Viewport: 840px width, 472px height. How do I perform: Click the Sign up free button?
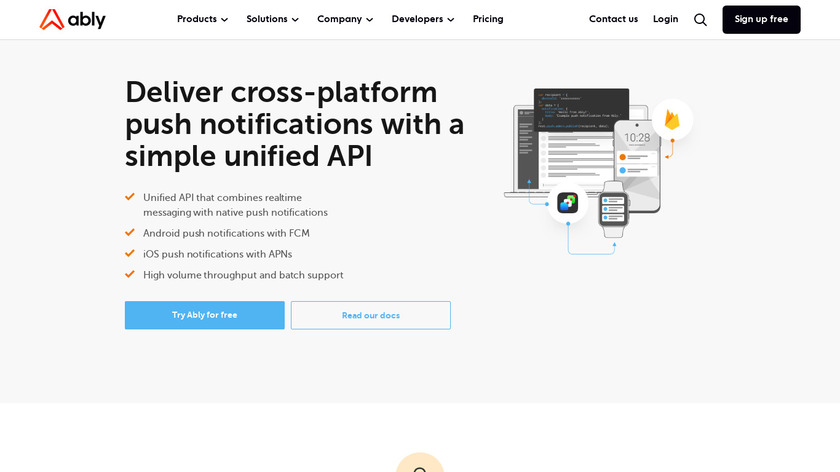pyautogui.click(x=761, y=20)
